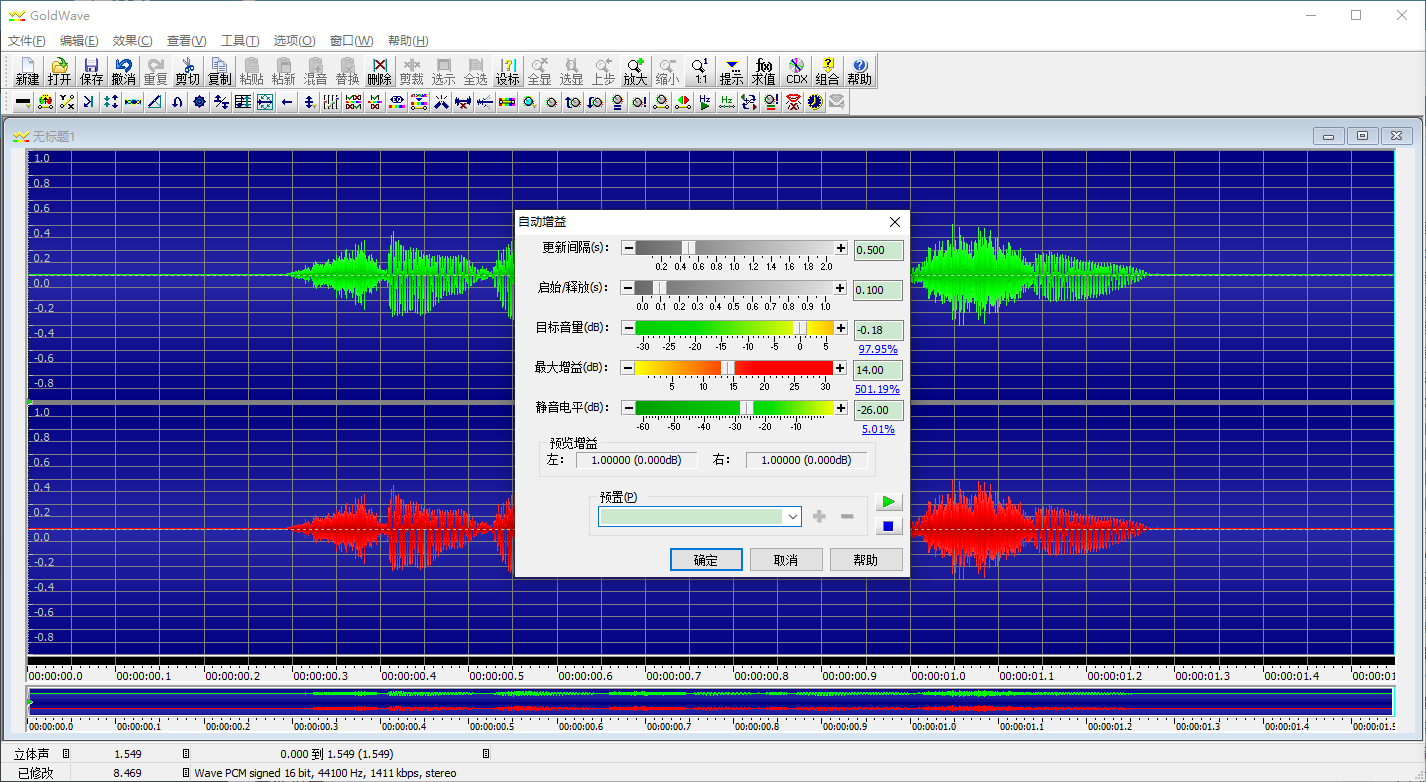Close the 自动增益 dialog
The width and height of the screenshot is (1426, 782).
[895, 222]
